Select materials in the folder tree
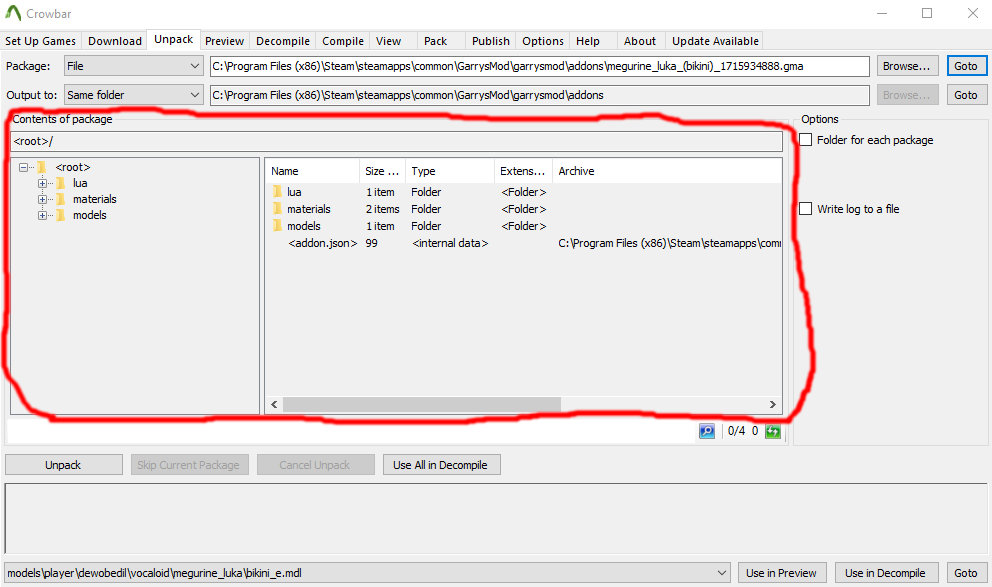992x587 pixels. tap(95, 199)
